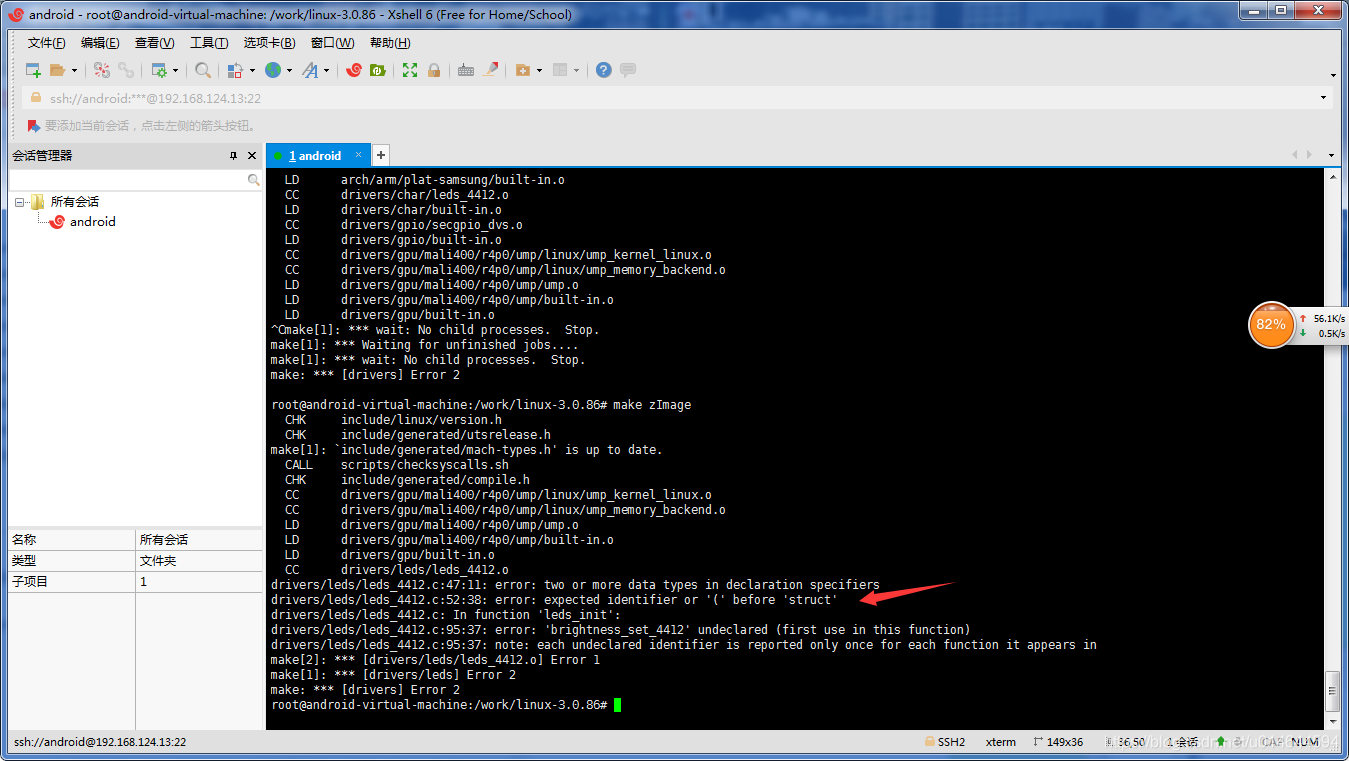Pin the session manager panel
The image size is (1349, 761).
(233, 156)
